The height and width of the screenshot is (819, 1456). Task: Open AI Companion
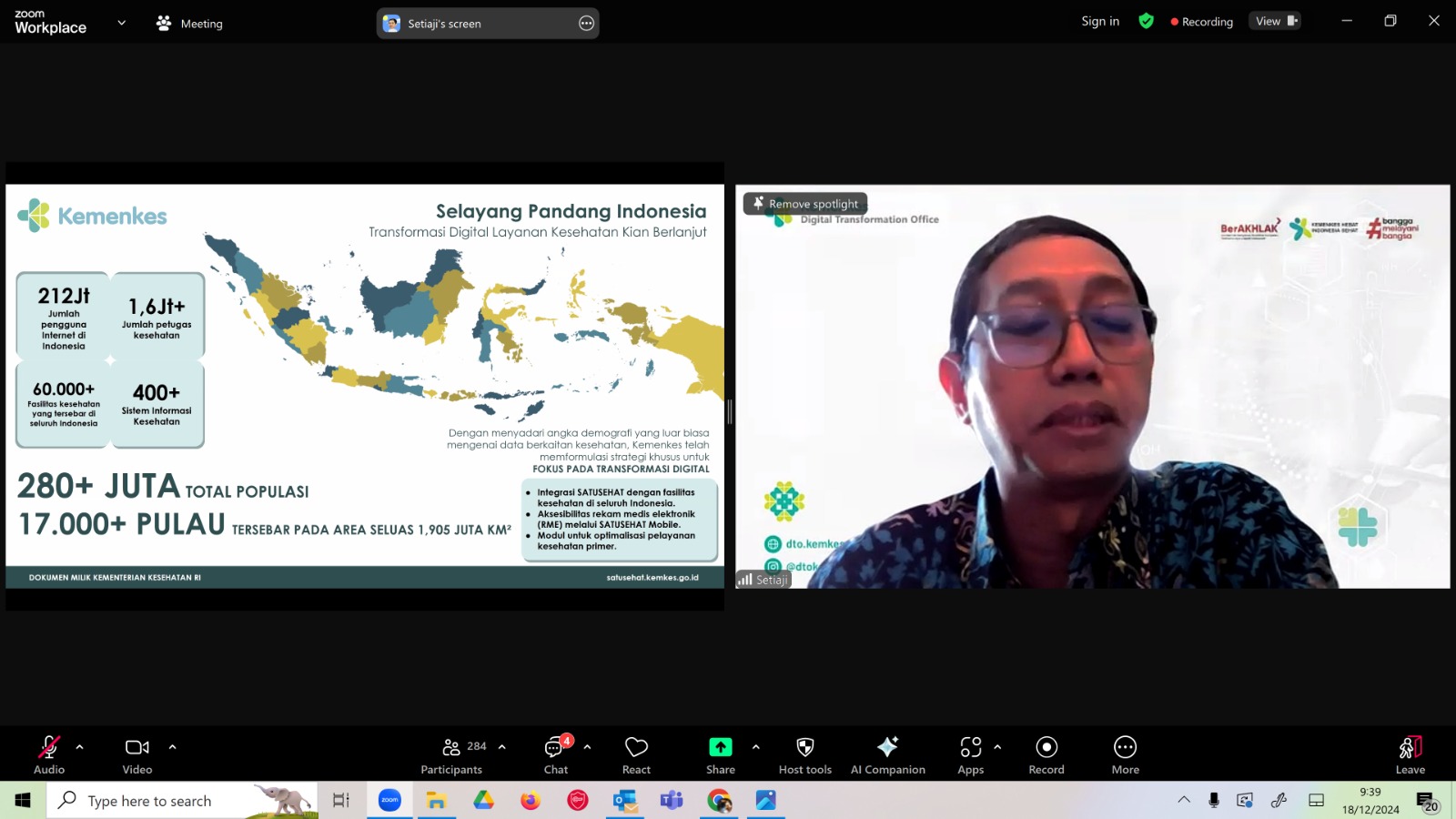coord(888,755)
